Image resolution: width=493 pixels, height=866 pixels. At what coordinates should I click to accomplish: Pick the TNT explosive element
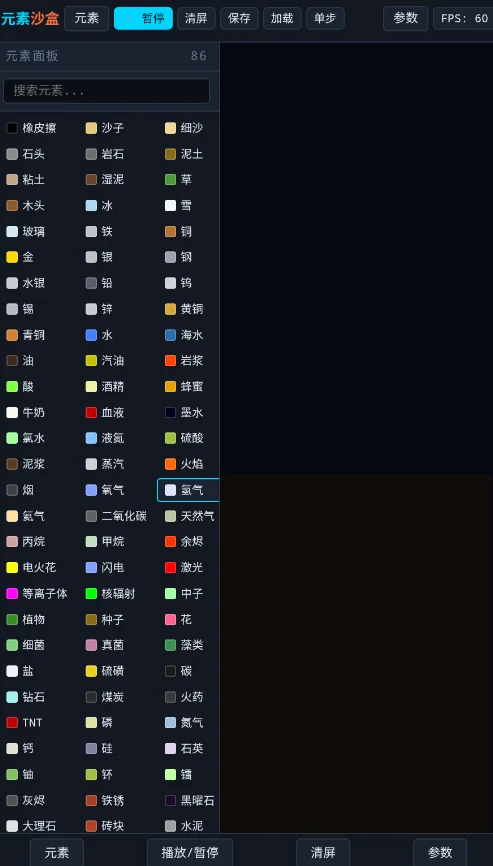coord(31,722)
